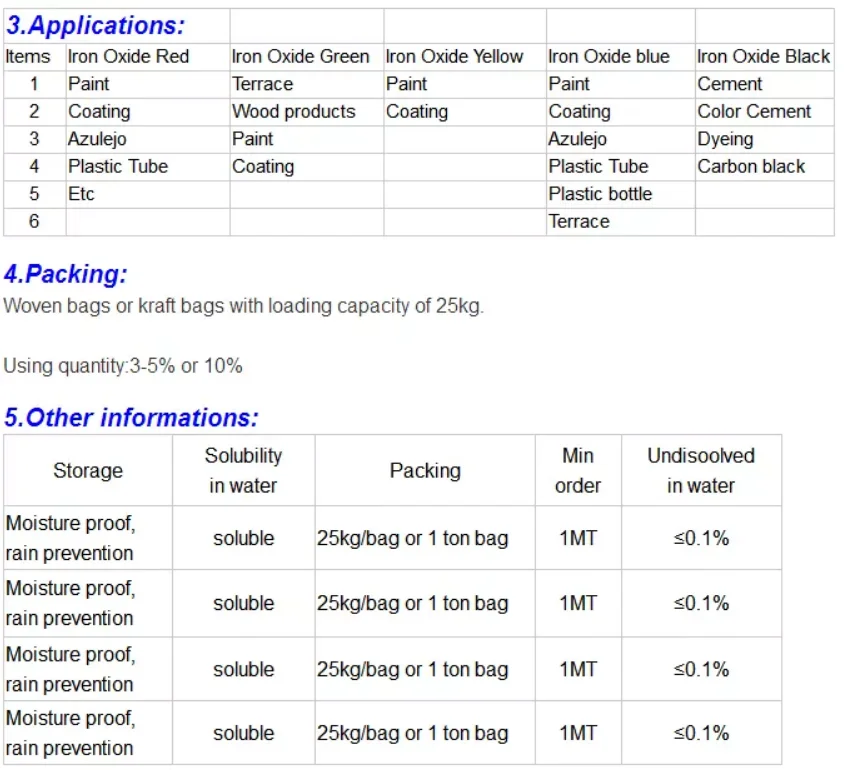Screen dimensions: 845x770
Task: Click the "Dyeing" application cell
Action: [725, 139]
